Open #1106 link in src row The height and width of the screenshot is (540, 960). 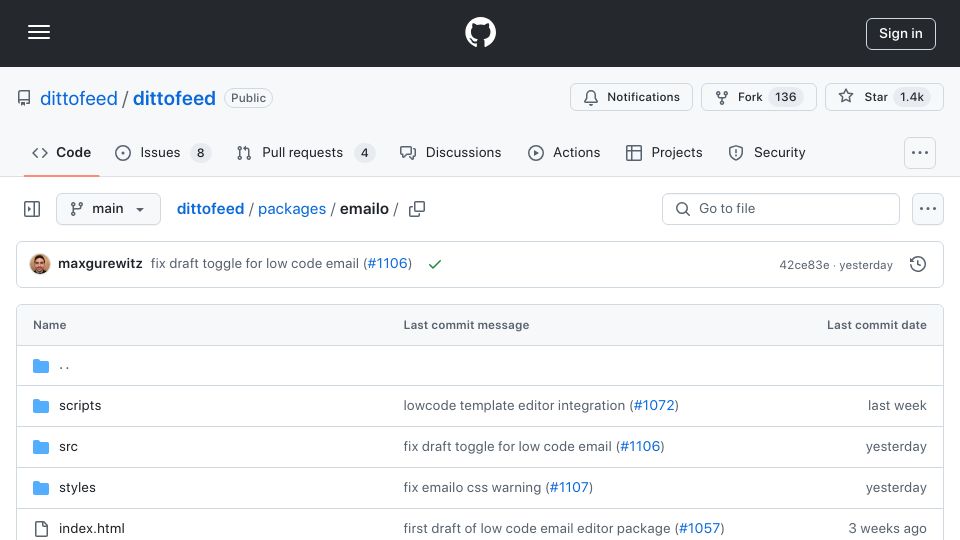[640, 446]
